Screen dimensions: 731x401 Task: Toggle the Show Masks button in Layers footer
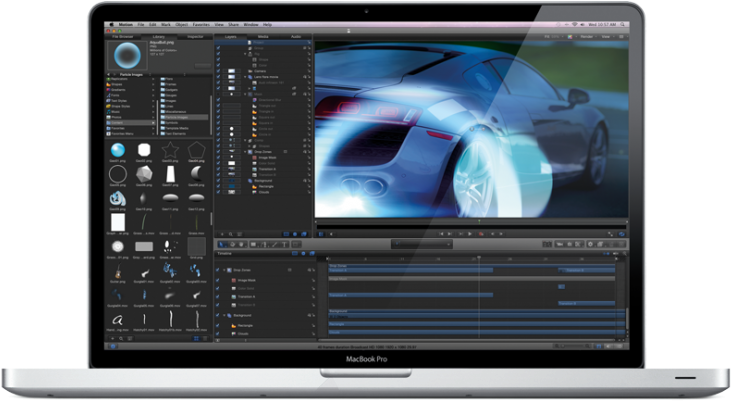coord(286,234)
